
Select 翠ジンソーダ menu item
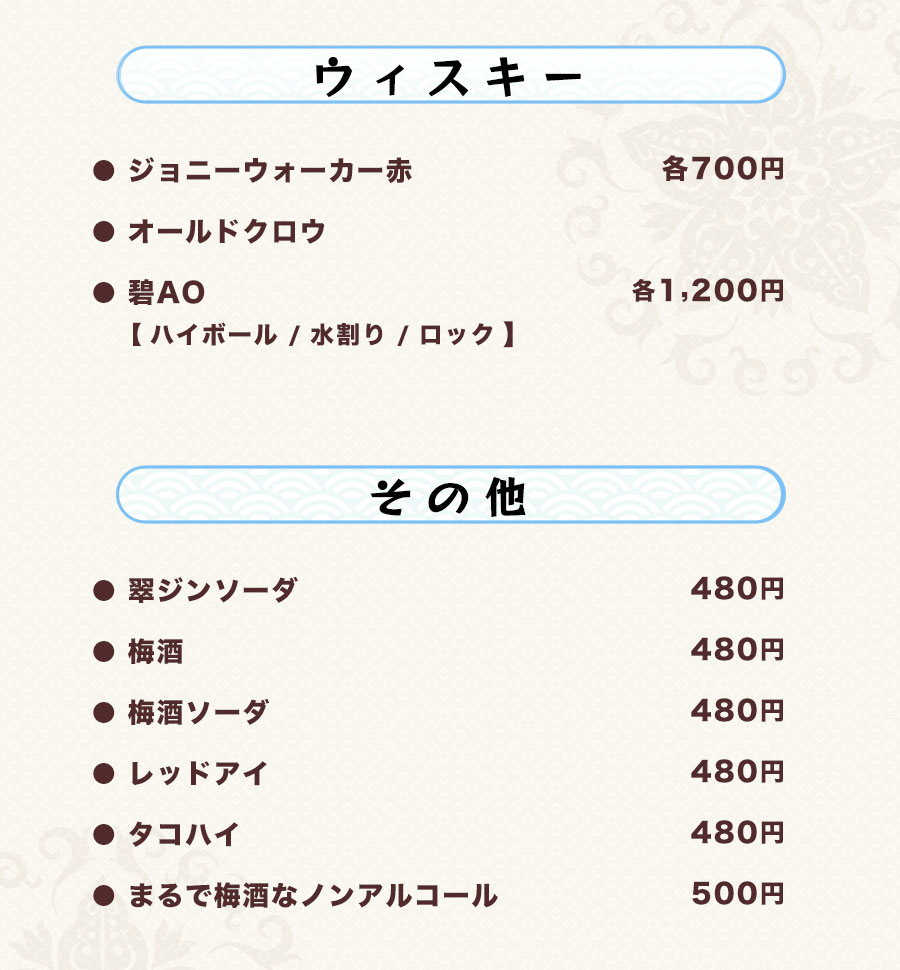click(212, 591)
